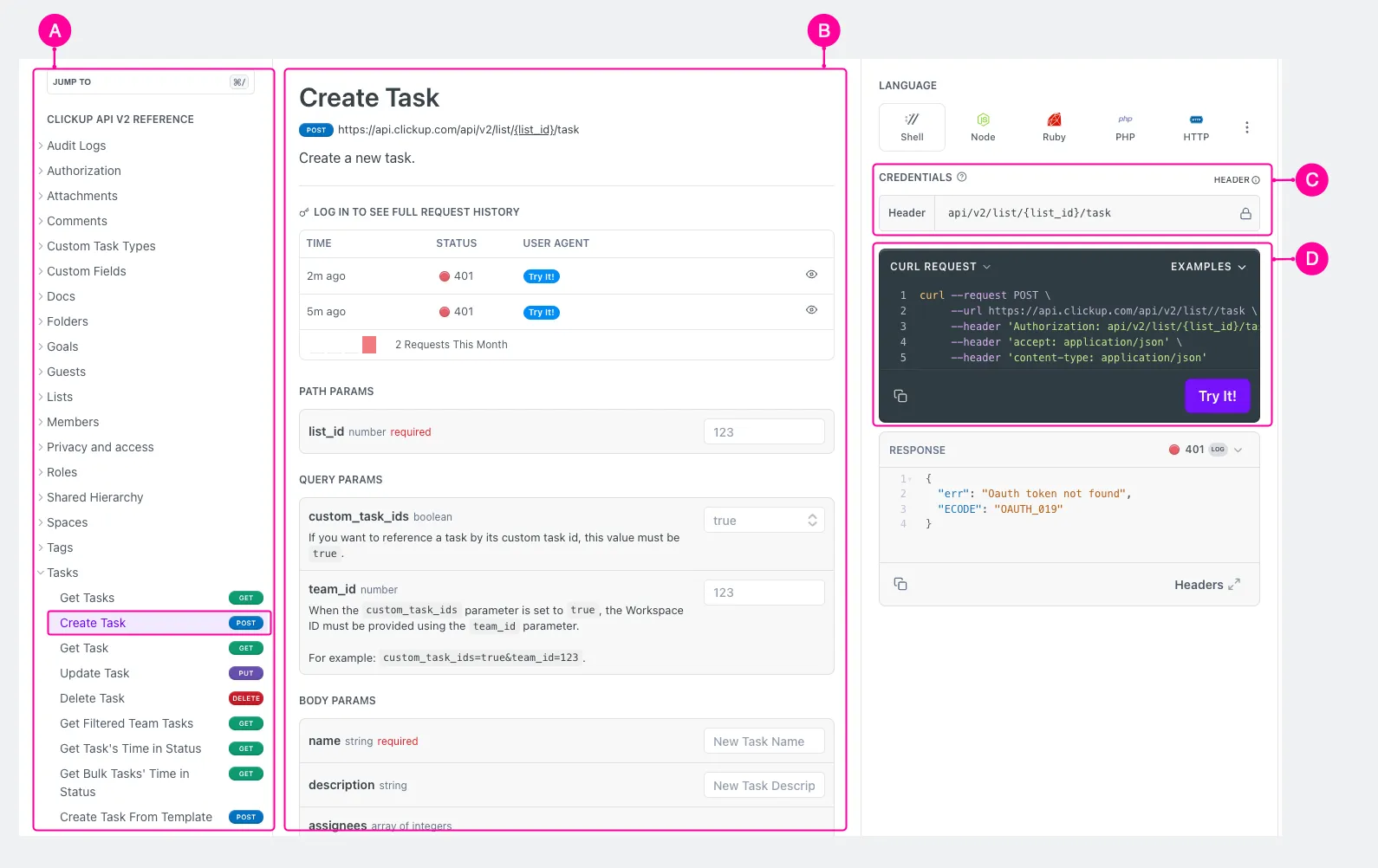Click the HEADER auth type label

click(1237, 180)
